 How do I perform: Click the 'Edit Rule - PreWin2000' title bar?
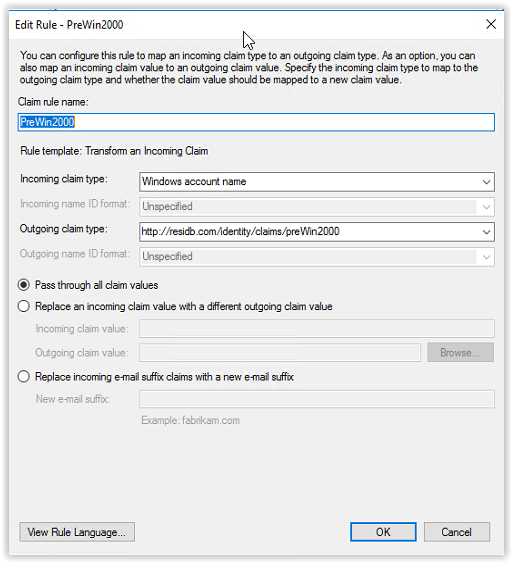[69, 25]
